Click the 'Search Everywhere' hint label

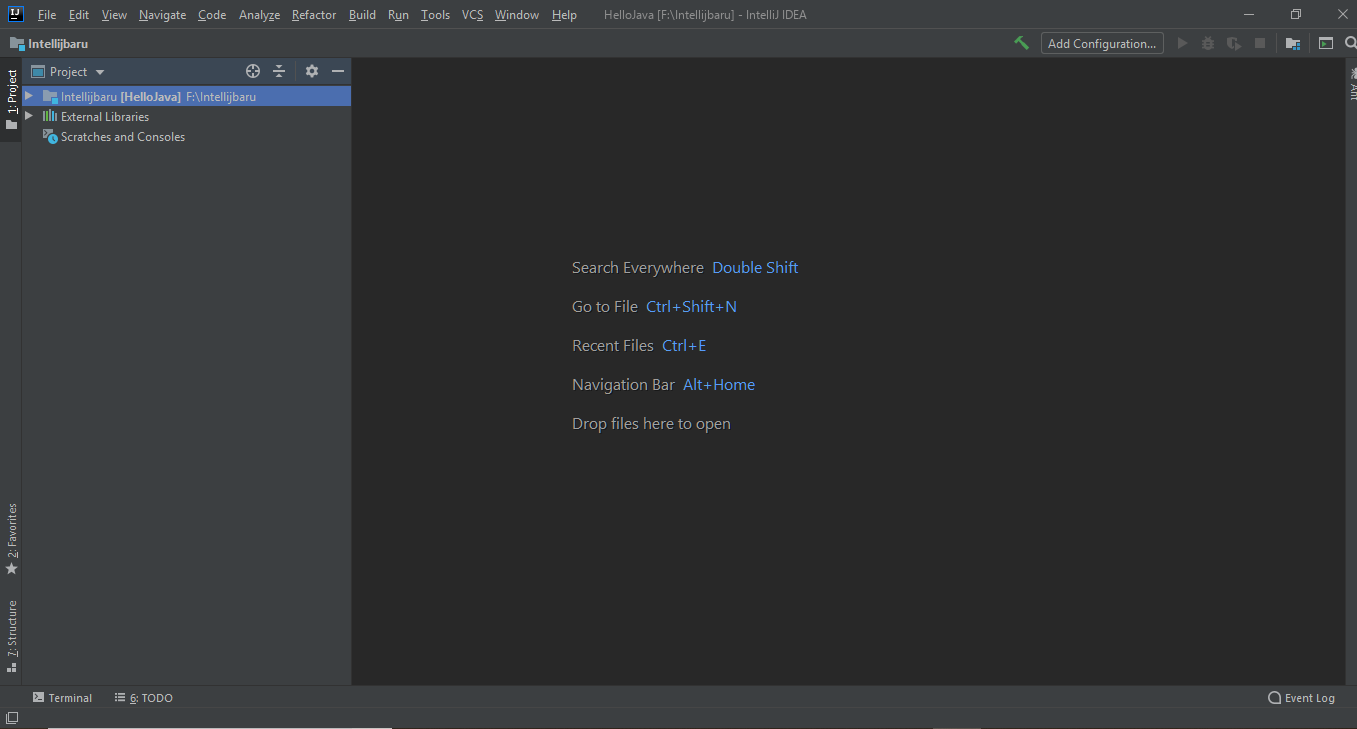coord(638,268)
